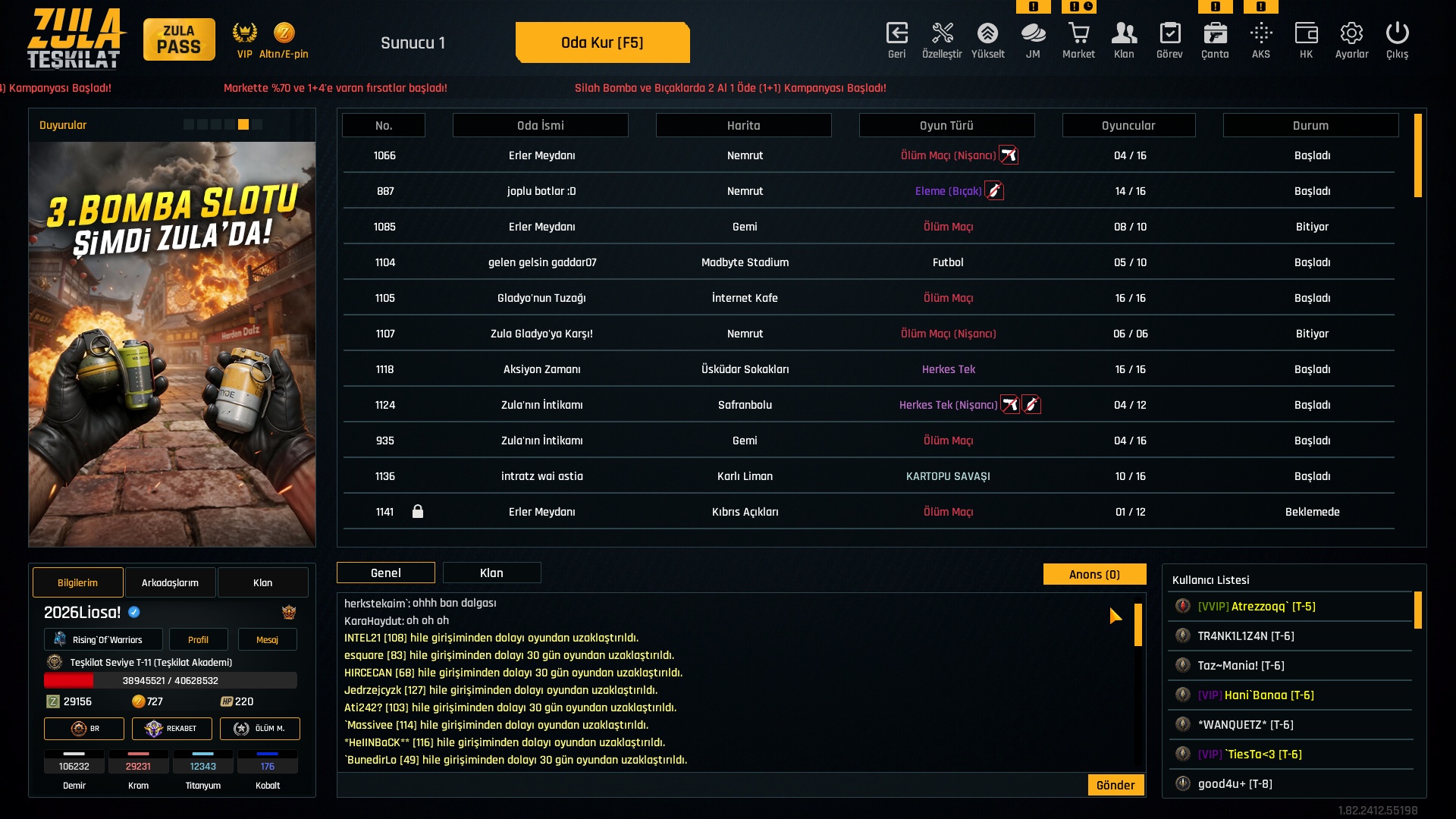Select the highlighted announcement page dot
1456x819 pixels.
[x=243, y=124]
